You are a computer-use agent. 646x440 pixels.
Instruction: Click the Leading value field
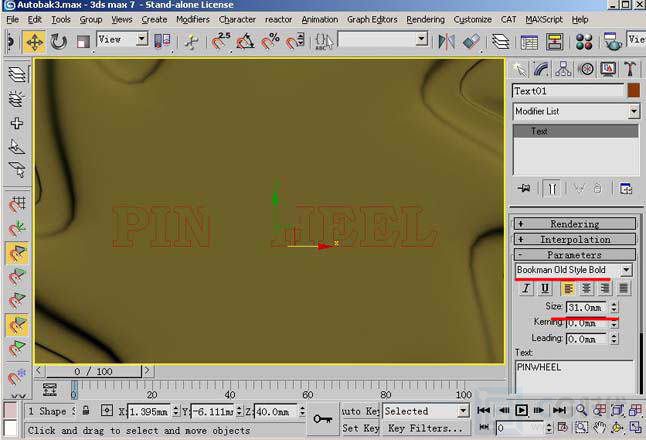coord(587,339)
